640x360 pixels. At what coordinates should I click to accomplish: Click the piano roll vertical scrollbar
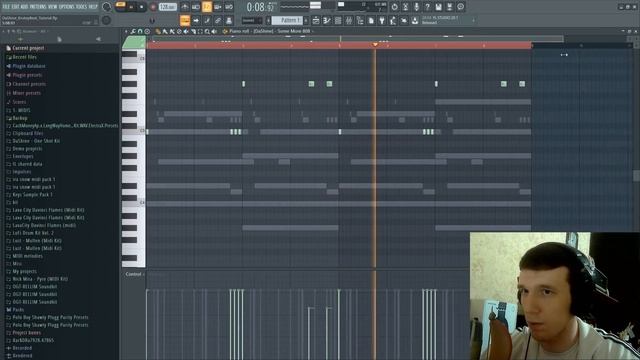[636, 176]
